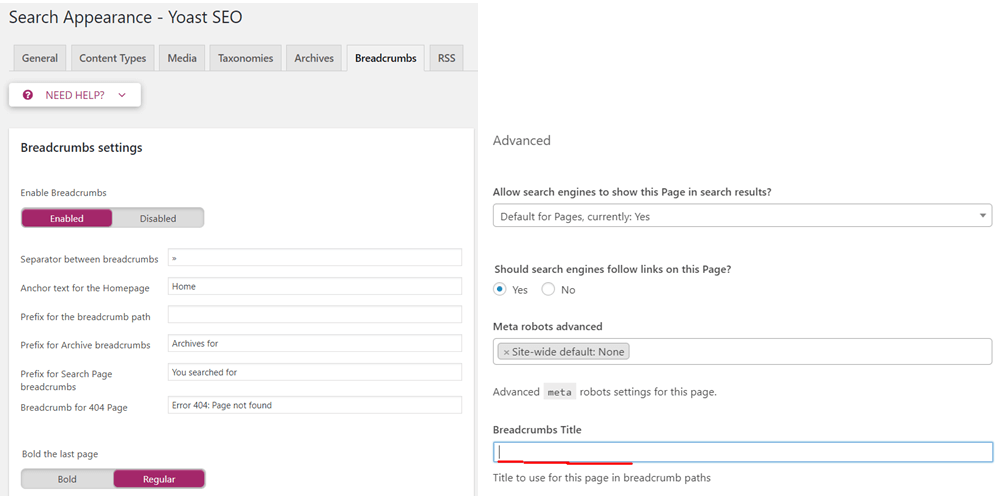Viewport: 1008px width, 499px height.
Task: Switch to the Content Types tab
Action: point(112,58)
